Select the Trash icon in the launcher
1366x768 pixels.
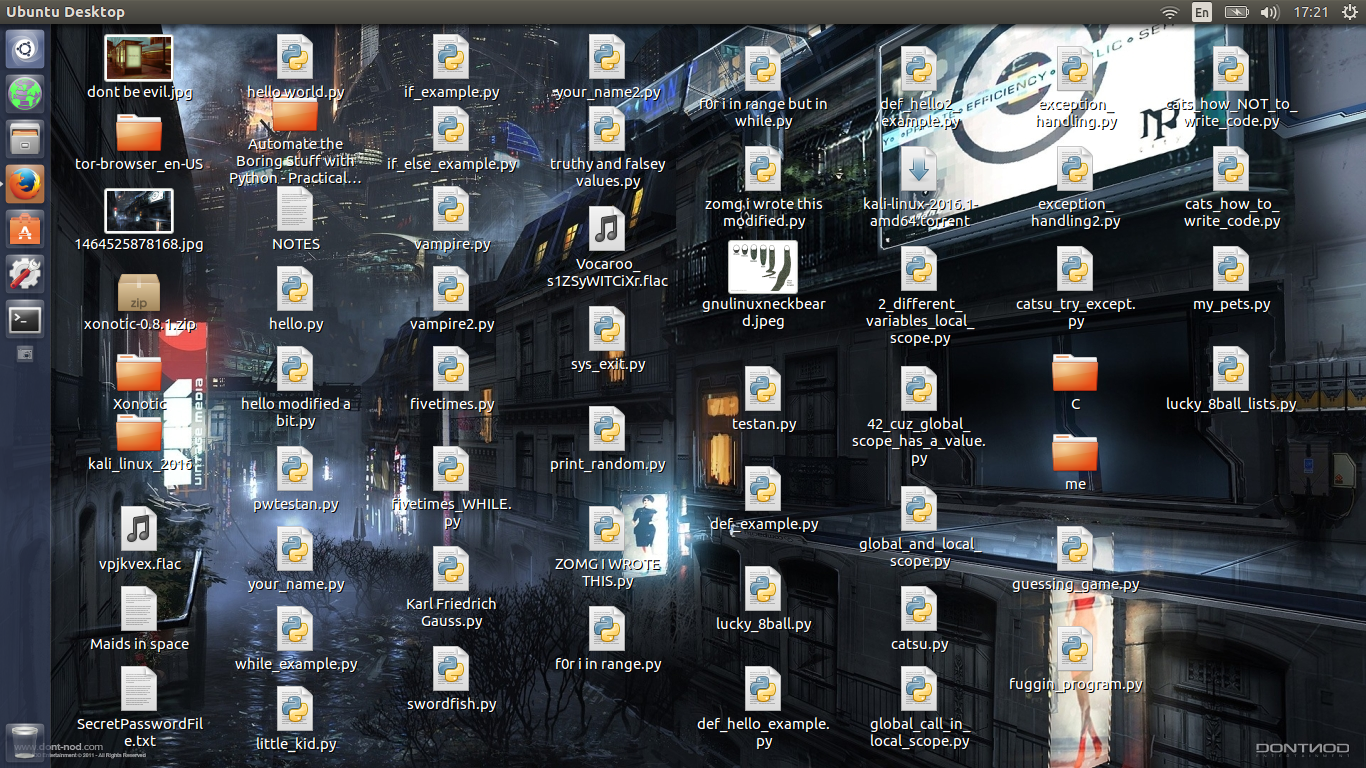tap(25, 741)
